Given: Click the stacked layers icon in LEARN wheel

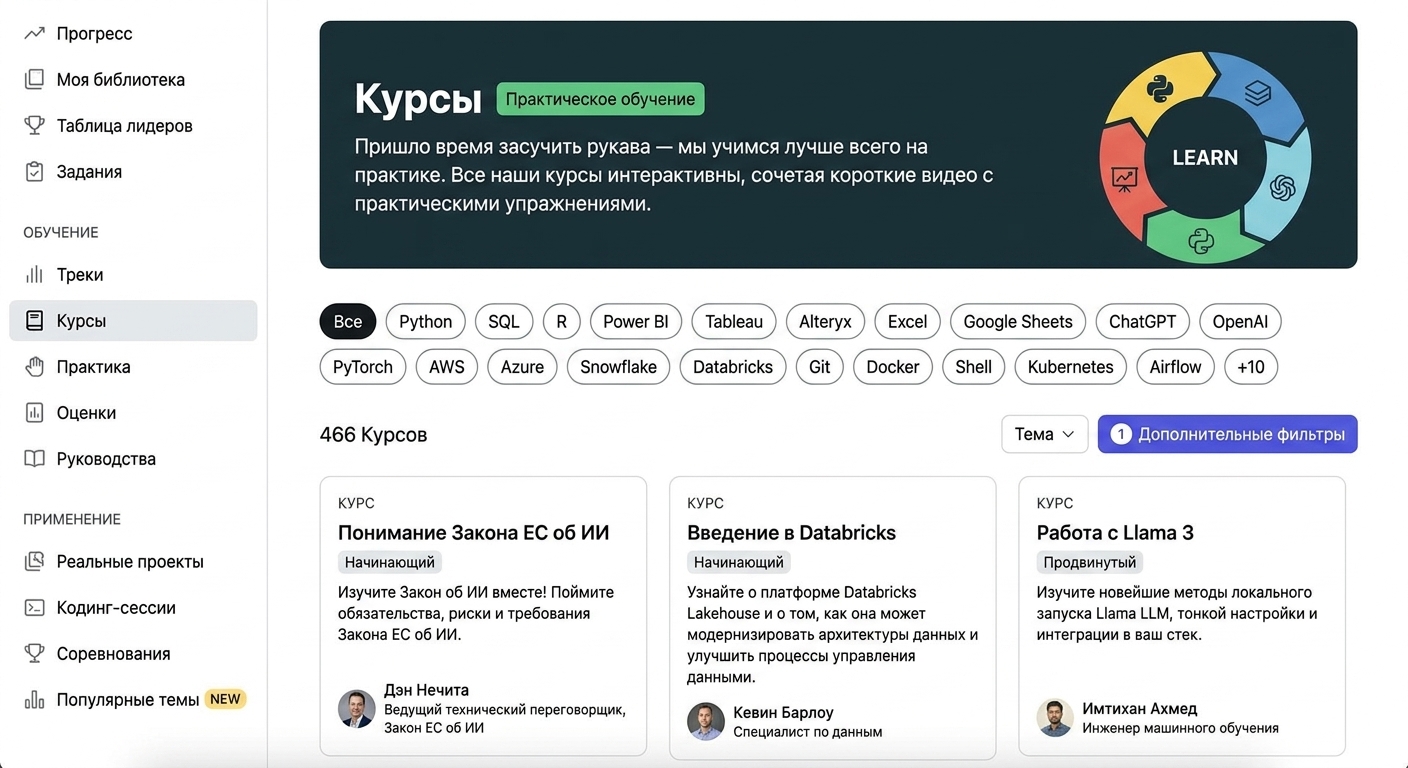Looking at the screenshot, I should coord(1257,92).
